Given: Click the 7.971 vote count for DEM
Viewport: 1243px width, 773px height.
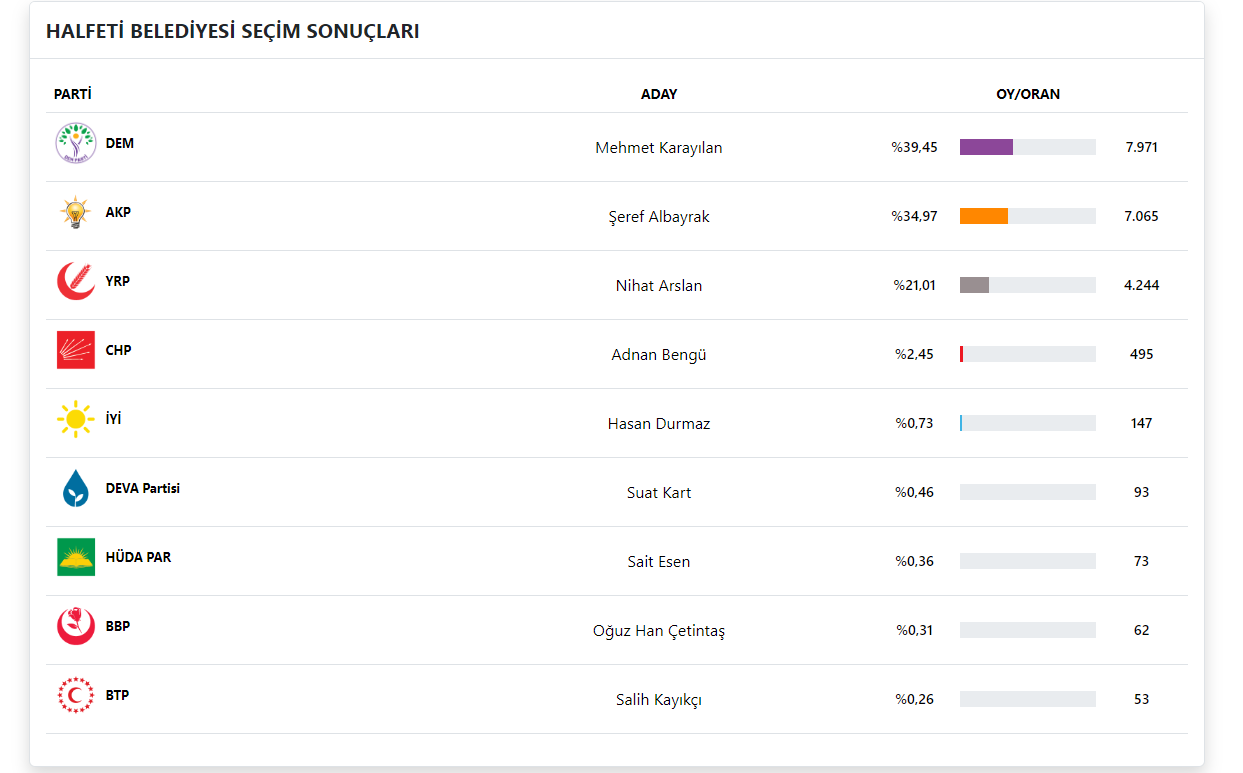Looking at the screenshot, I should [x=1141, y=147].
